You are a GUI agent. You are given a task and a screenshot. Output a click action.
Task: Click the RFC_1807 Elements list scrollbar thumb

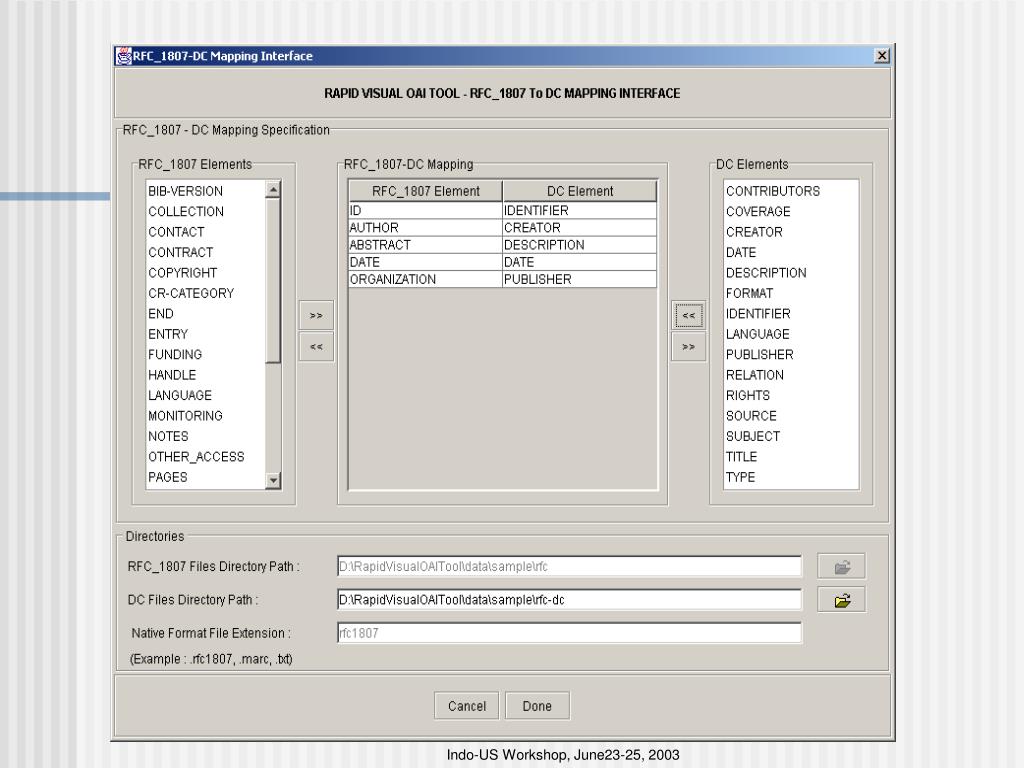click(x=273, y=281)
